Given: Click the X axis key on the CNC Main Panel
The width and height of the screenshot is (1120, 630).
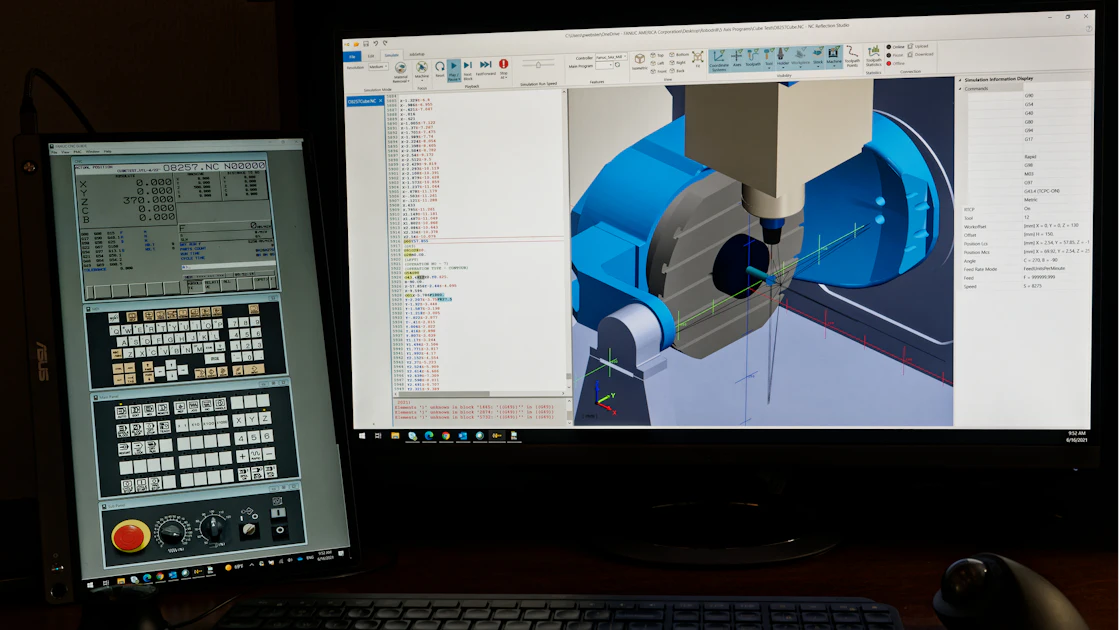Looking at the screenshot, I should (238, 419).
